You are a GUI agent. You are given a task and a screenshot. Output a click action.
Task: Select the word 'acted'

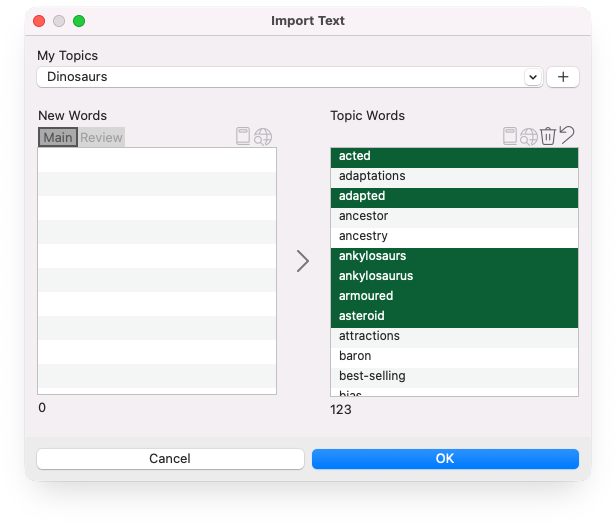click(454, 156)
